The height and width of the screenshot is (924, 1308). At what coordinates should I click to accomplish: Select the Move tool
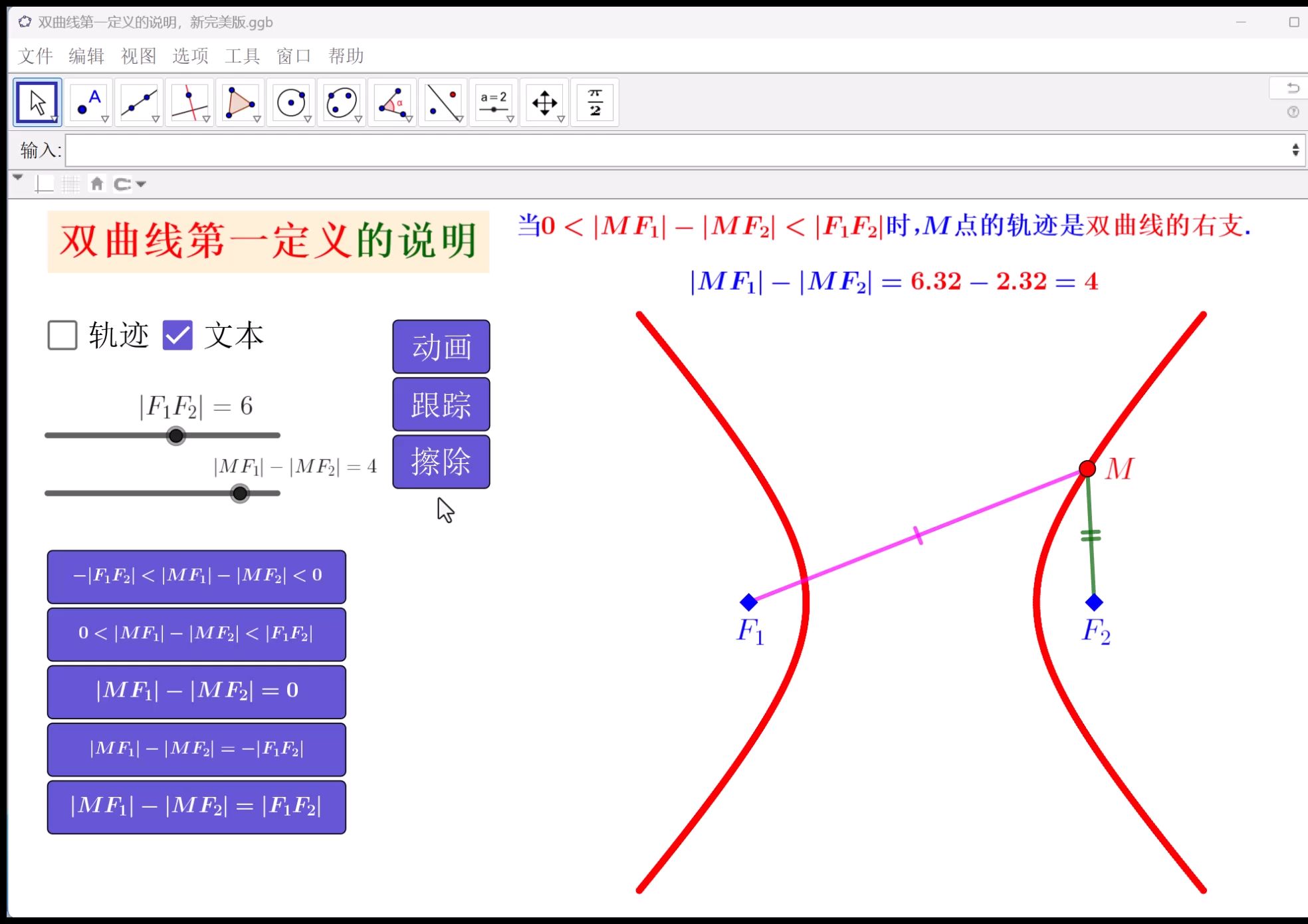click(x=37, y=101)
